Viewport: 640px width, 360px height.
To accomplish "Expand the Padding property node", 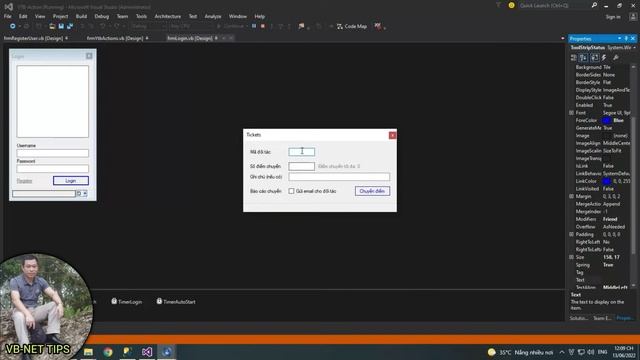I will point(572,234).
